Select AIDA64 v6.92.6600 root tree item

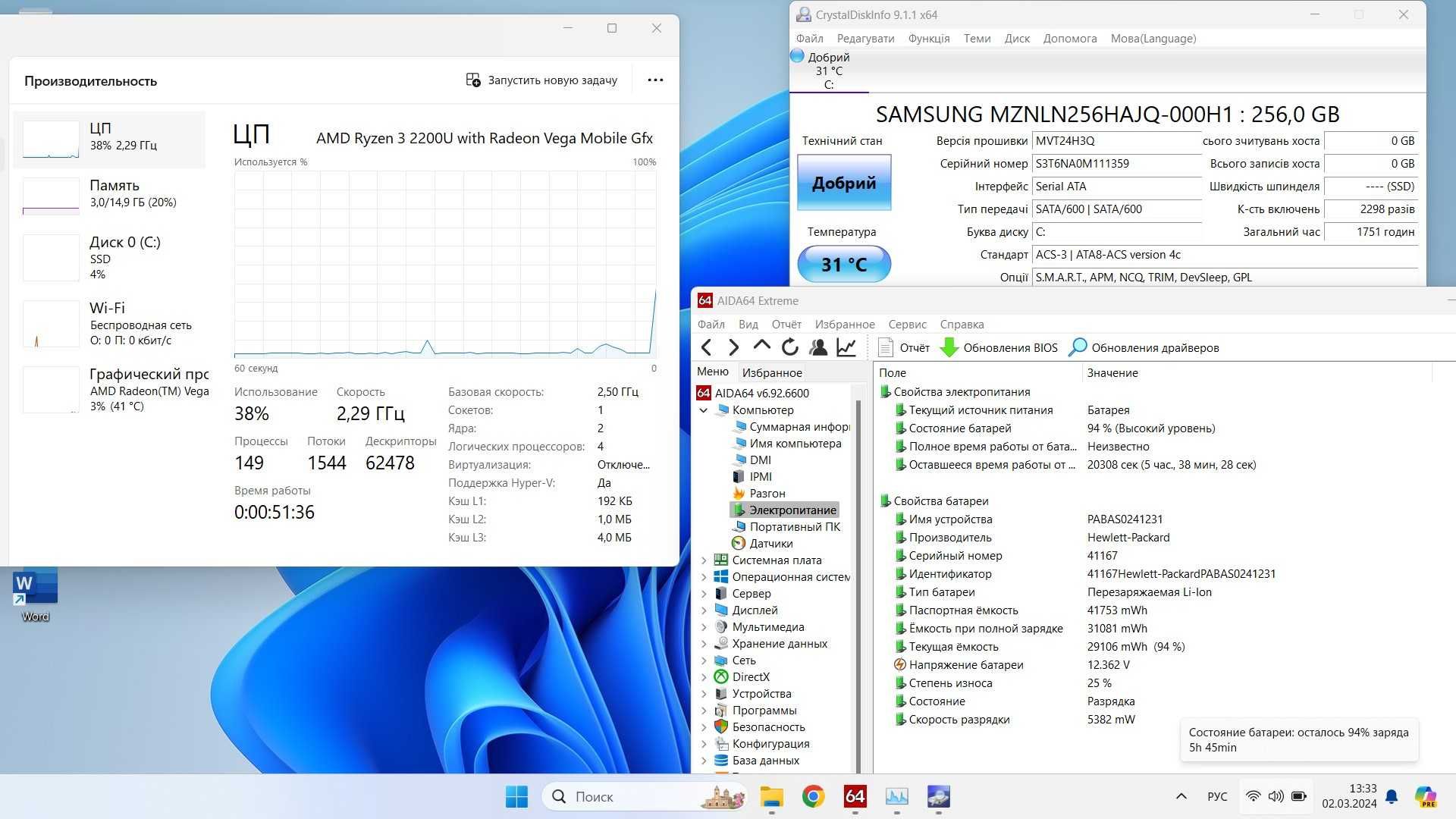tap(753, 393)
